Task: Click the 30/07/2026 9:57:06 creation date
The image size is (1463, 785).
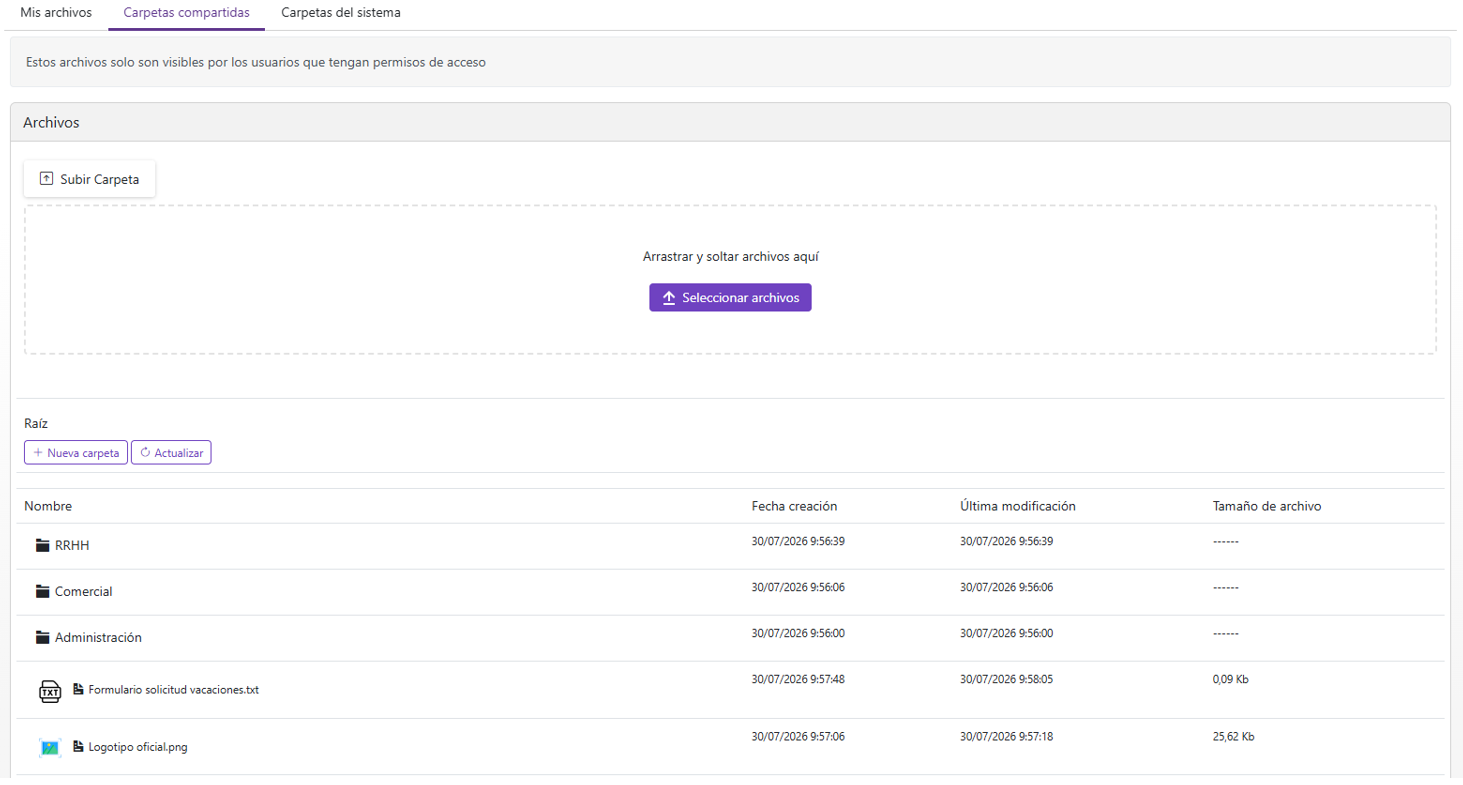Action: click(798, 737)
